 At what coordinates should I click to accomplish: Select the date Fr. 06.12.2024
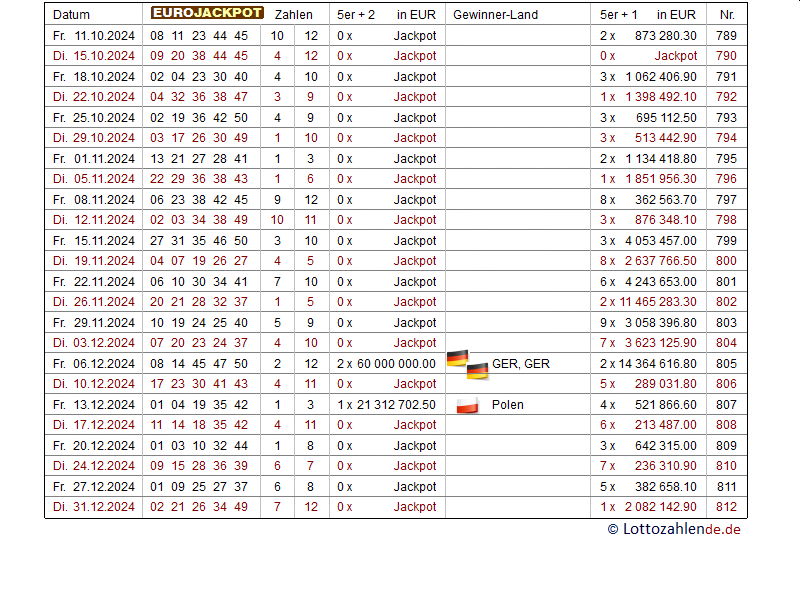pos(93,364)
